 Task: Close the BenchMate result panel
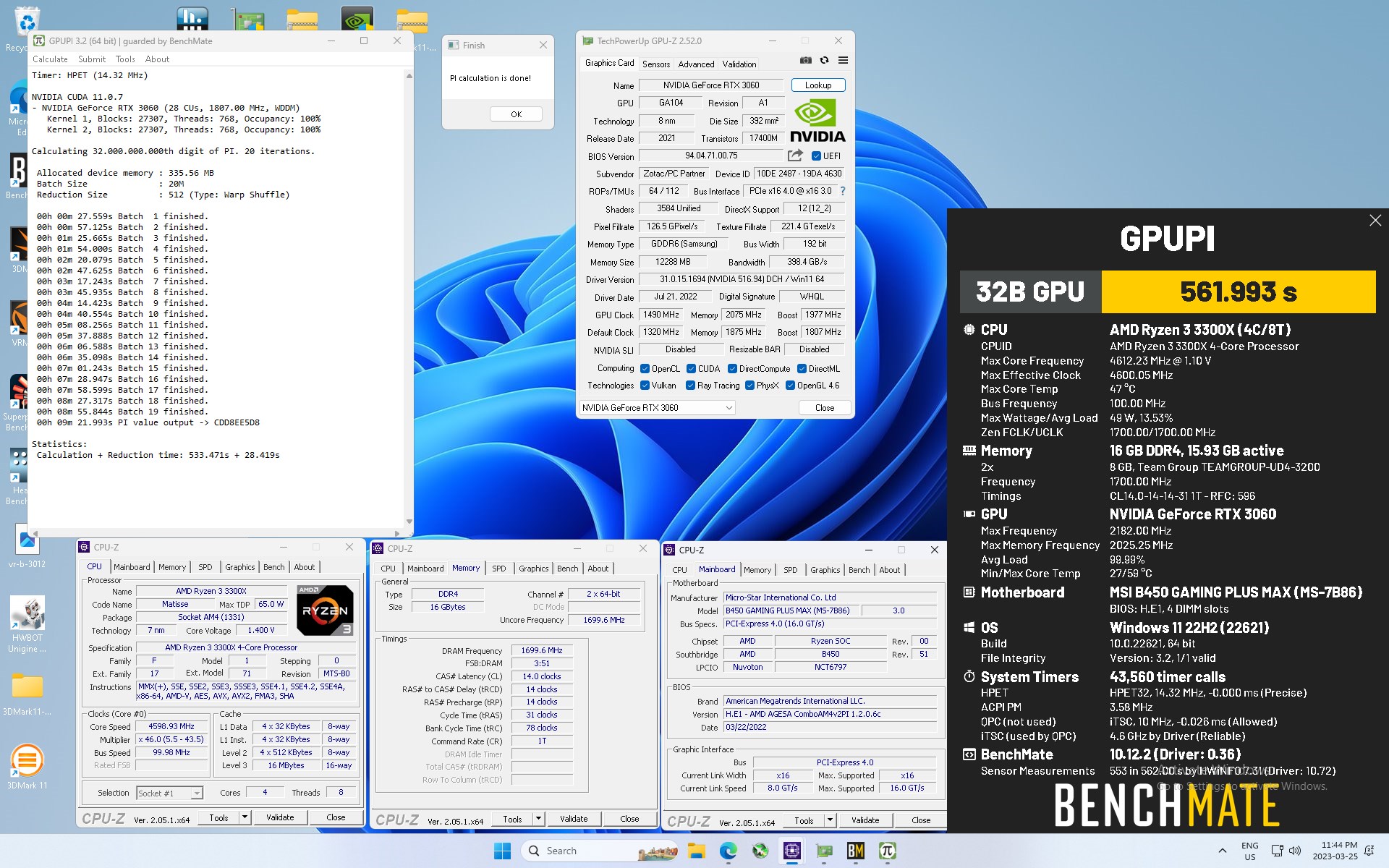(x=1375, y=221)
